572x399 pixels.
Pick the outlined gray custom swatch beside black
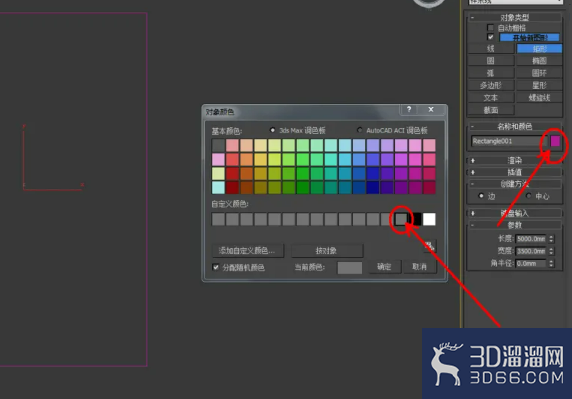point(401,219)
